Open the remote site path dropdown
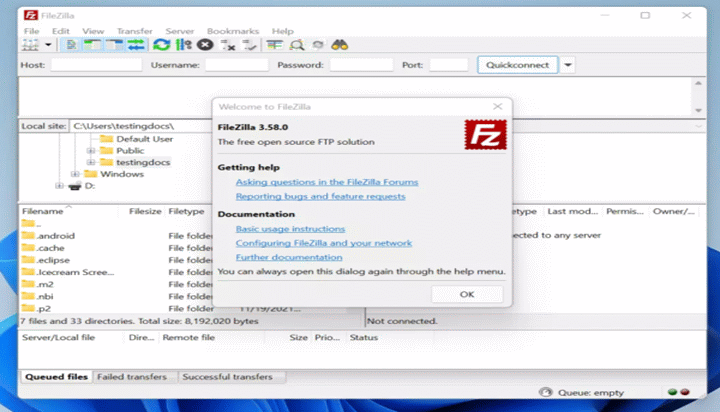The image size is (720, 412). (x=698, y=126)
